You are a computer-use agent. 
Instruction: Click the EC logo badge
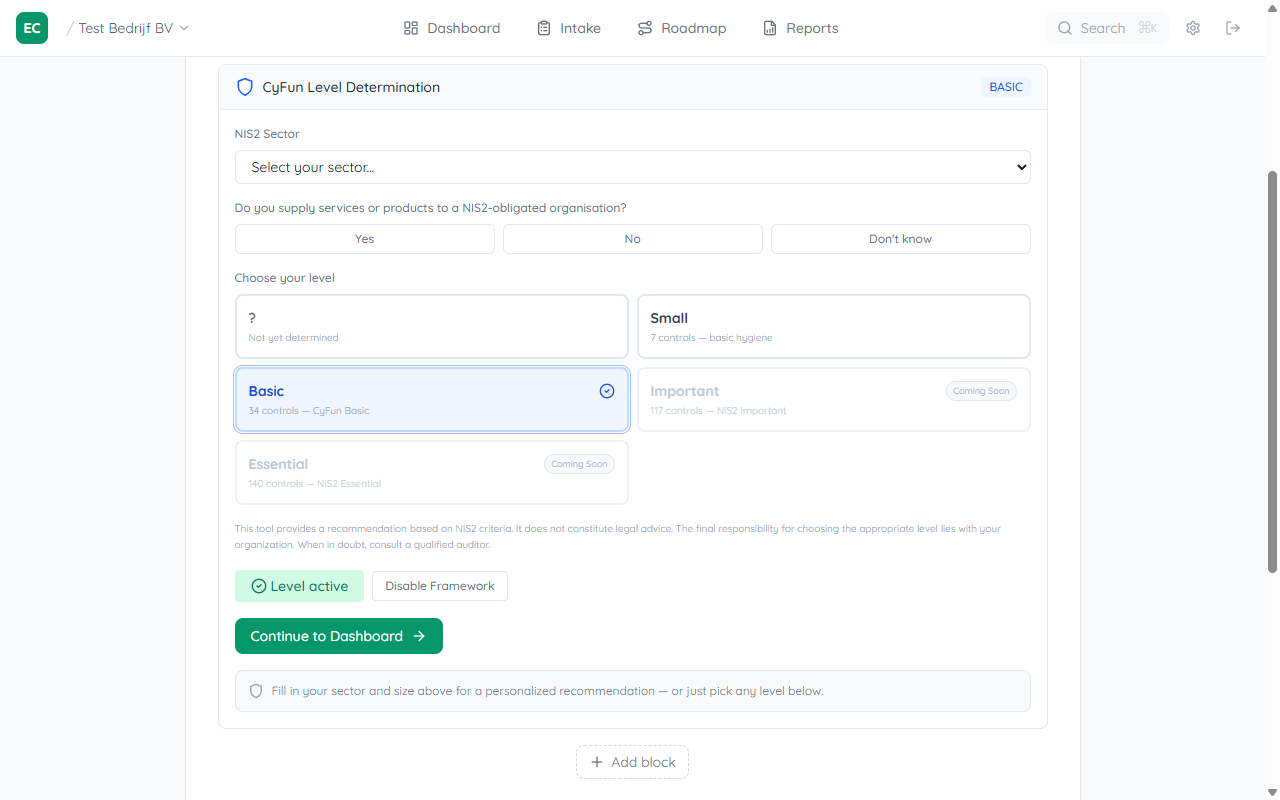pos(32,28)
